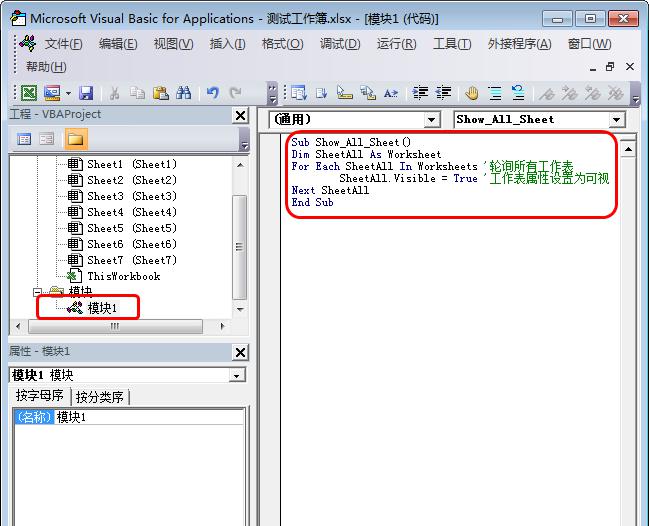
Task: Click code window scroll-up arrow
Action: click(628, 149)
